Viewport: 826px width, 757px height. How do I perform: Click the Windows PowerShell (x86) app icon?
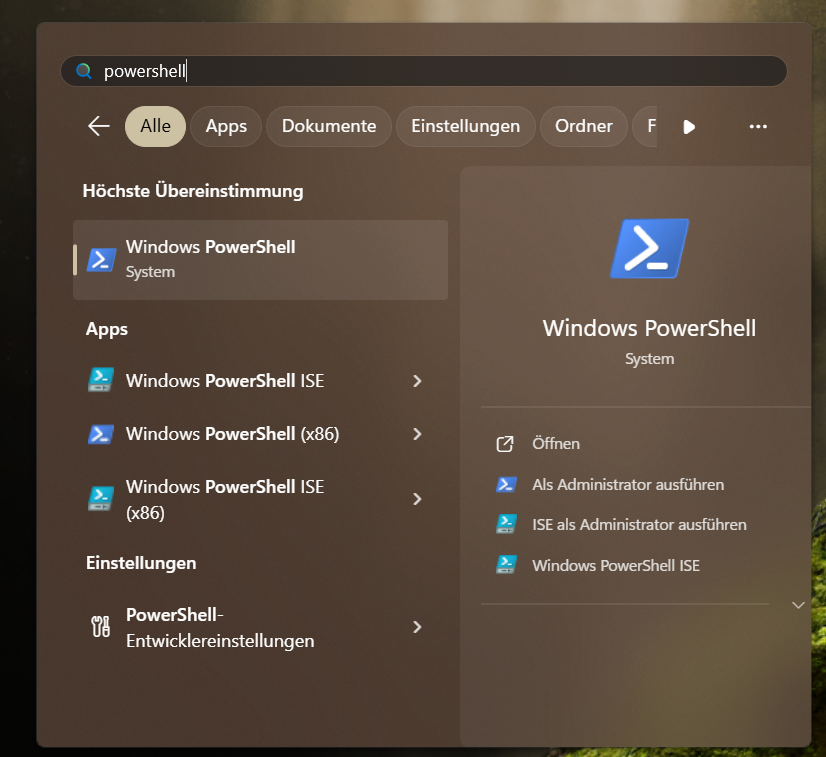[x=101, y=434]
